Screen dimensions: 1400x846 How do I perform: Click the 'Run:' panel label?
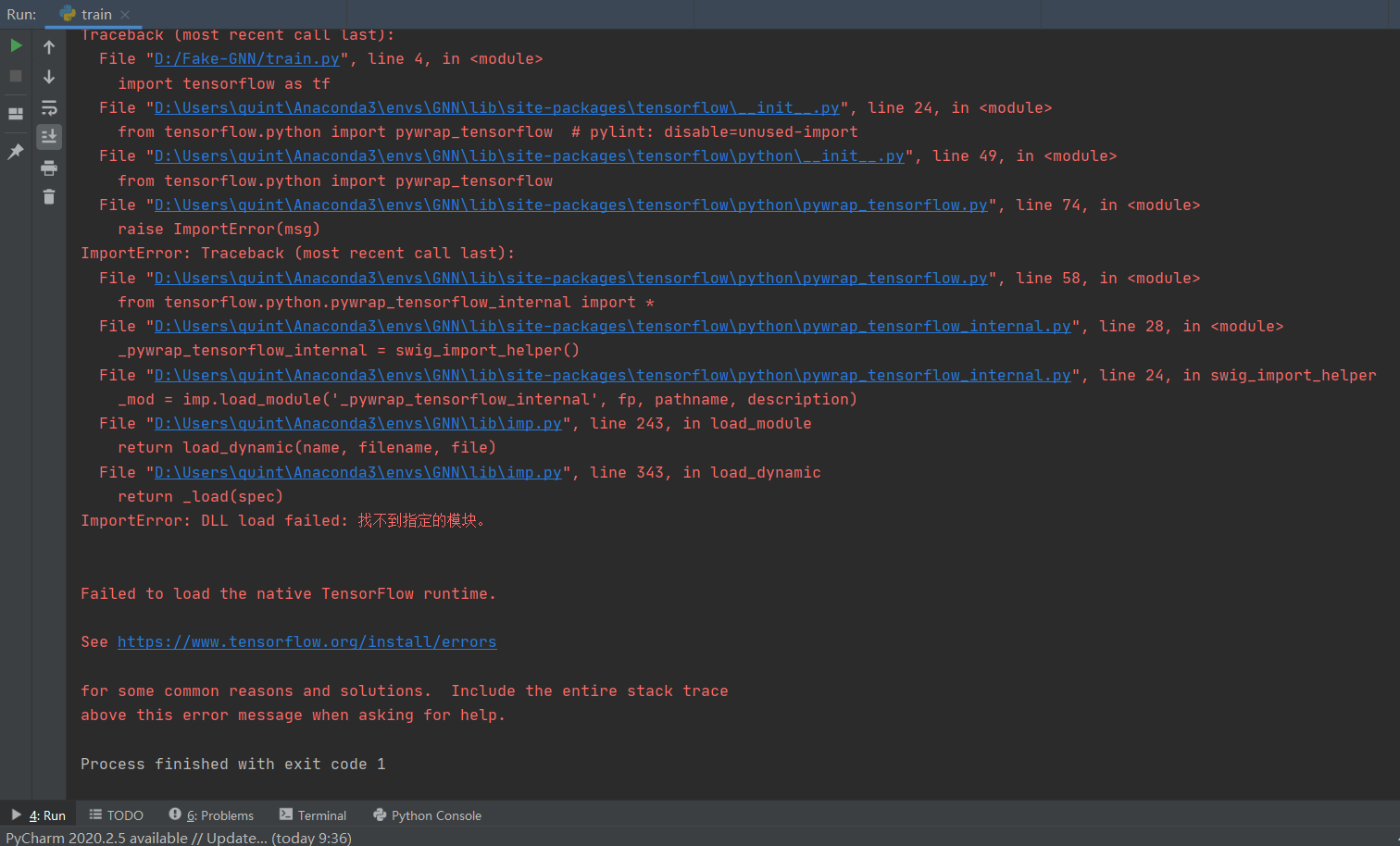(21, 14)
